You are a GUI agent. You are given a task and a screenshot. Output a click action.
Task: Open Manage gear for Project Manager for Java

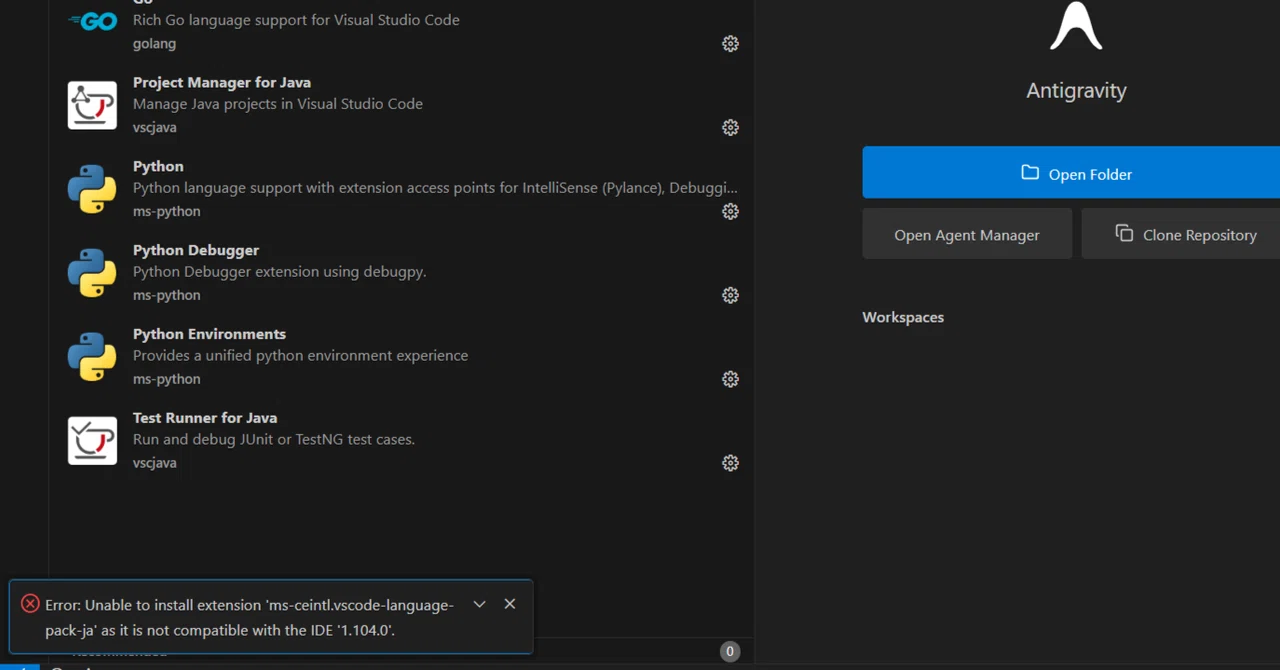tap(730, 128)
